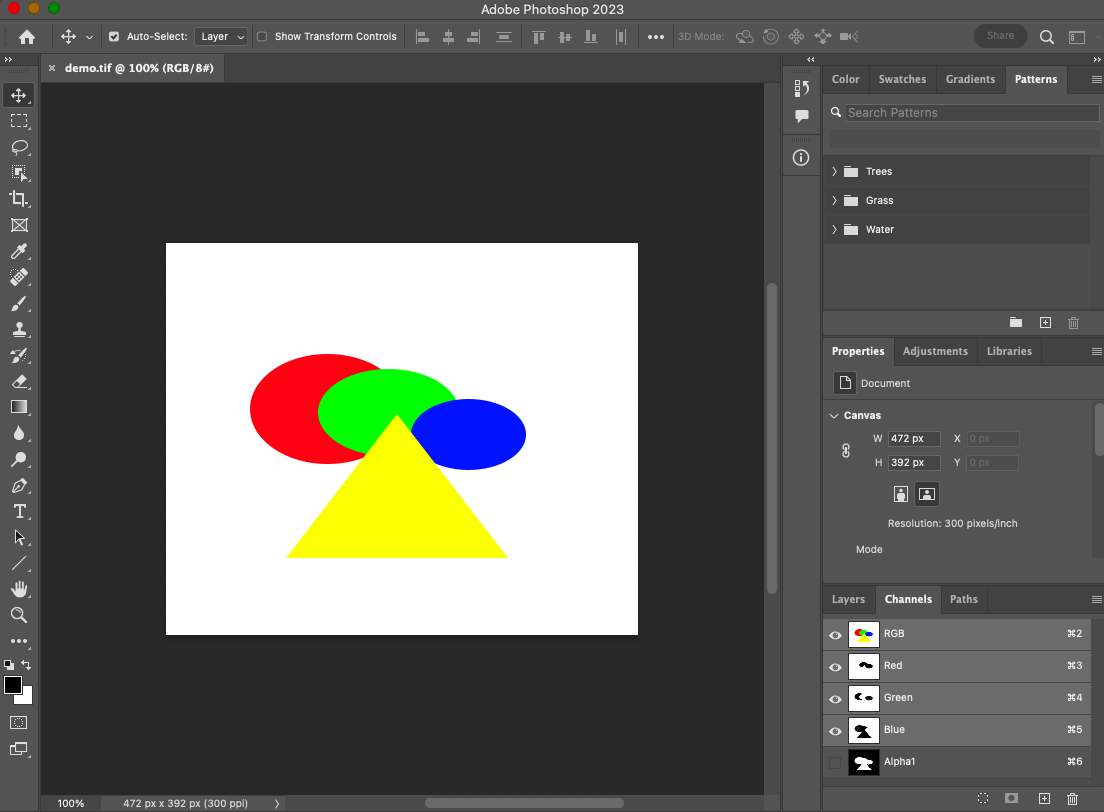Viewport: 1104px width, 812px height.
Task: Select the Eyedropper tool
Action: [x=19, y=251]
